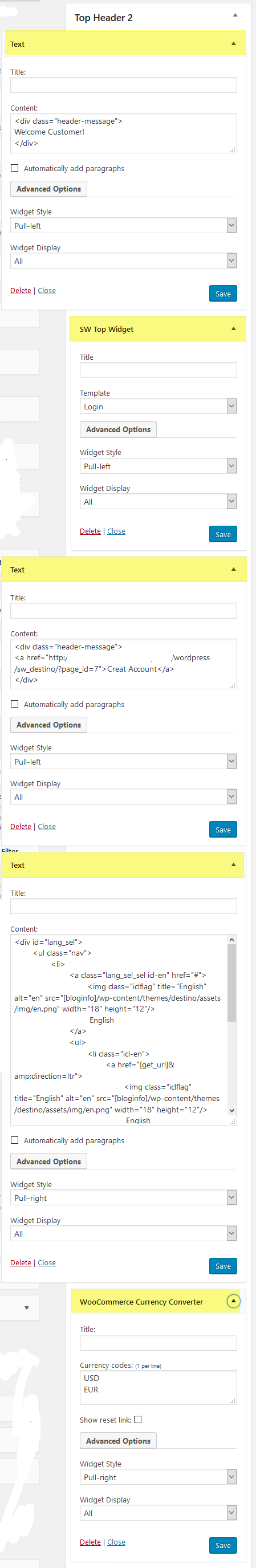Check the Show reset link box
256x1568 pixels.
(138, 1420)
